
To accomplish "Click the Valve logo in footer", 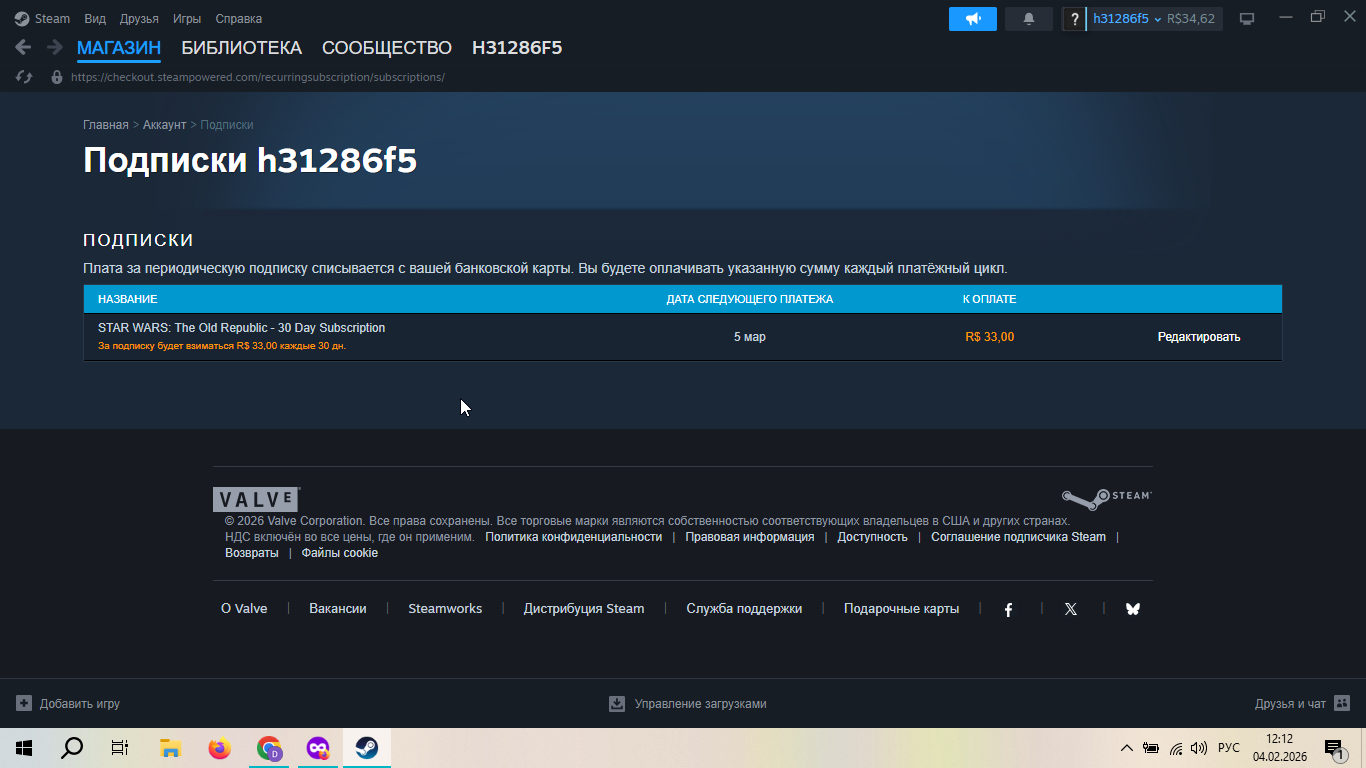I will pyautogui.click(x=256, y=499).
